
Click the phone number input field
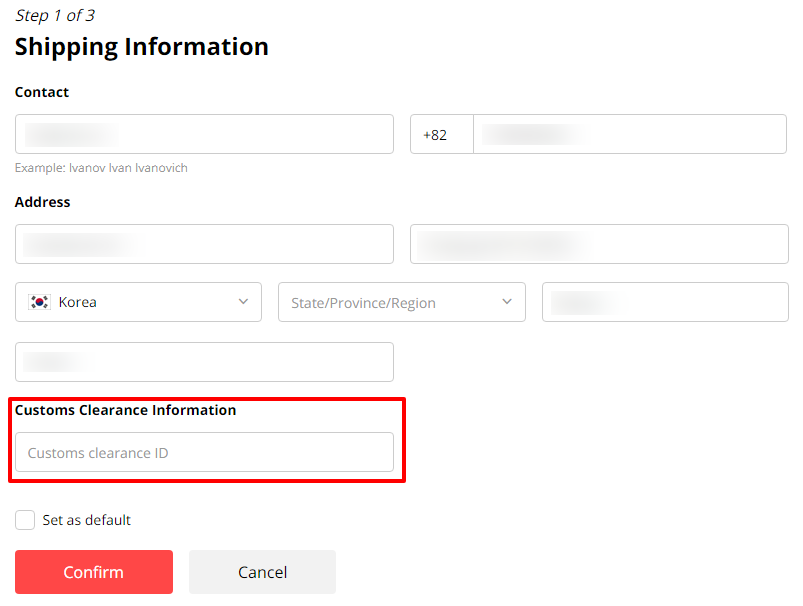(x=630, y=134)
